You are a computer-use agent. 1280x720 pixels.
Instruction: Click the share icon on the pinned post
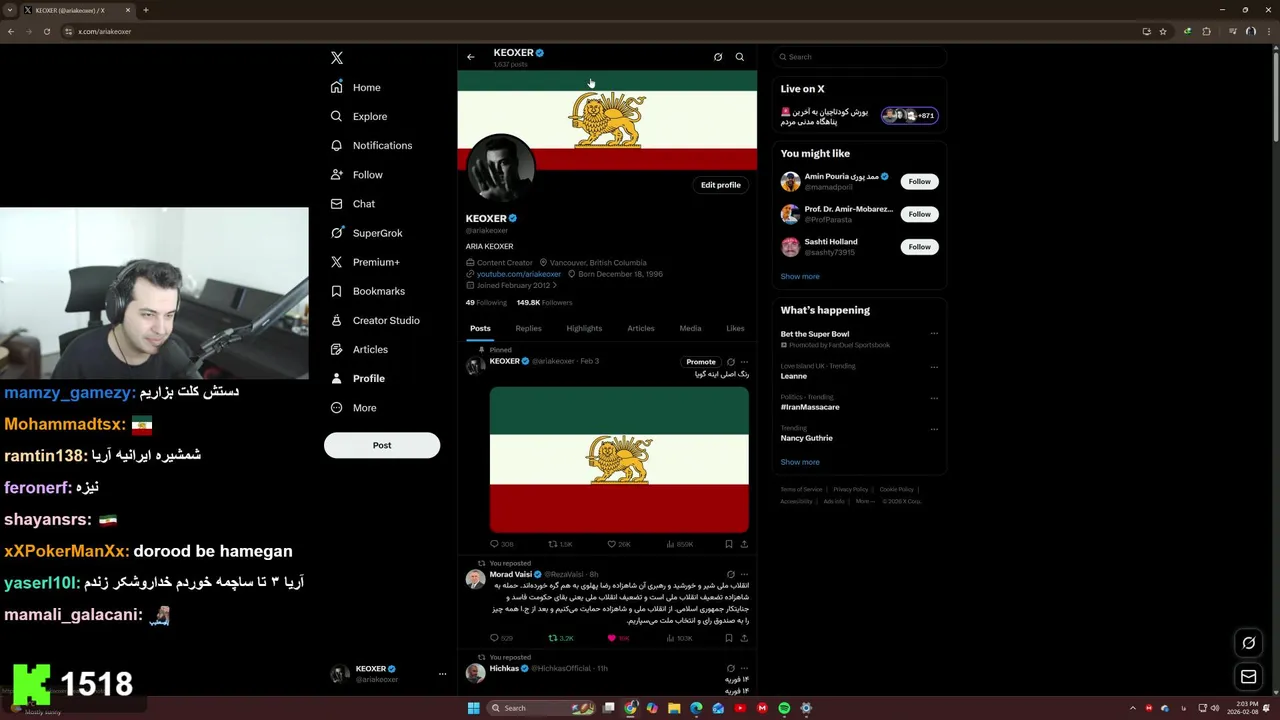[x=744, y=544]
